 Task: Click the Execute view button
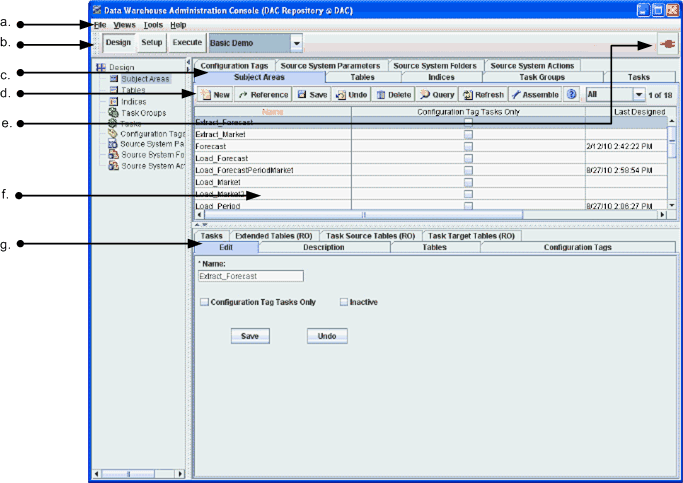pyautogui.click(x=187, y=43)
